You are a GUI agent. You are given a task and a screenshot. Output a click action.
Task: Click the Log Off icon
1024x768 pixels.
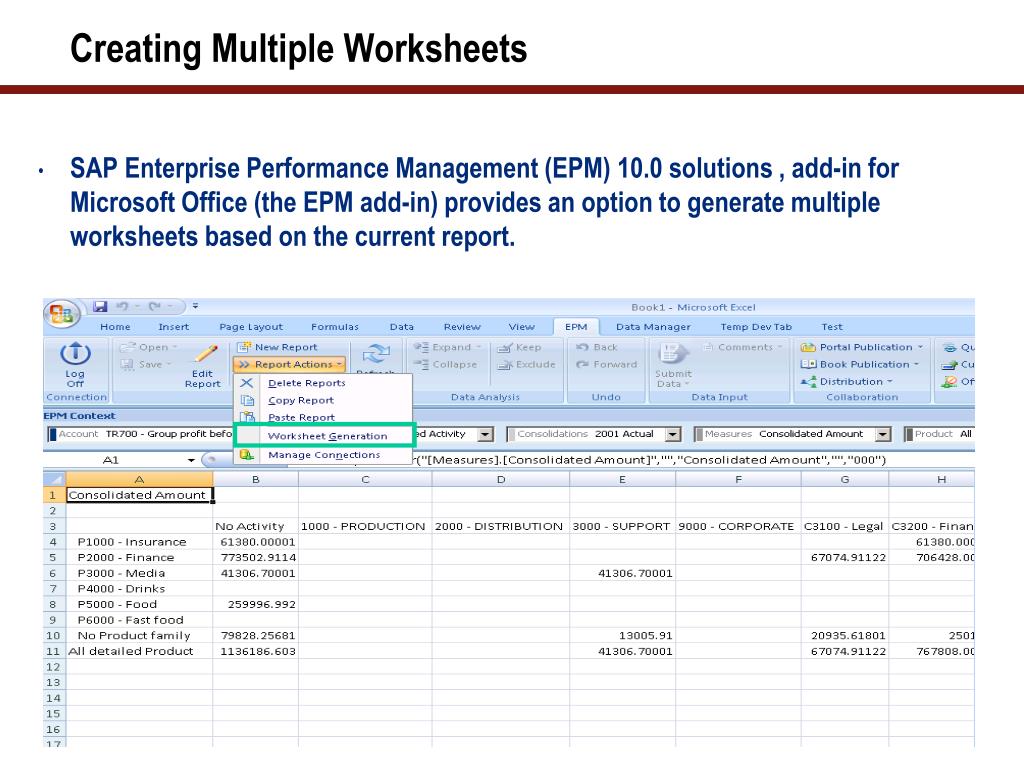click(74, 353)
